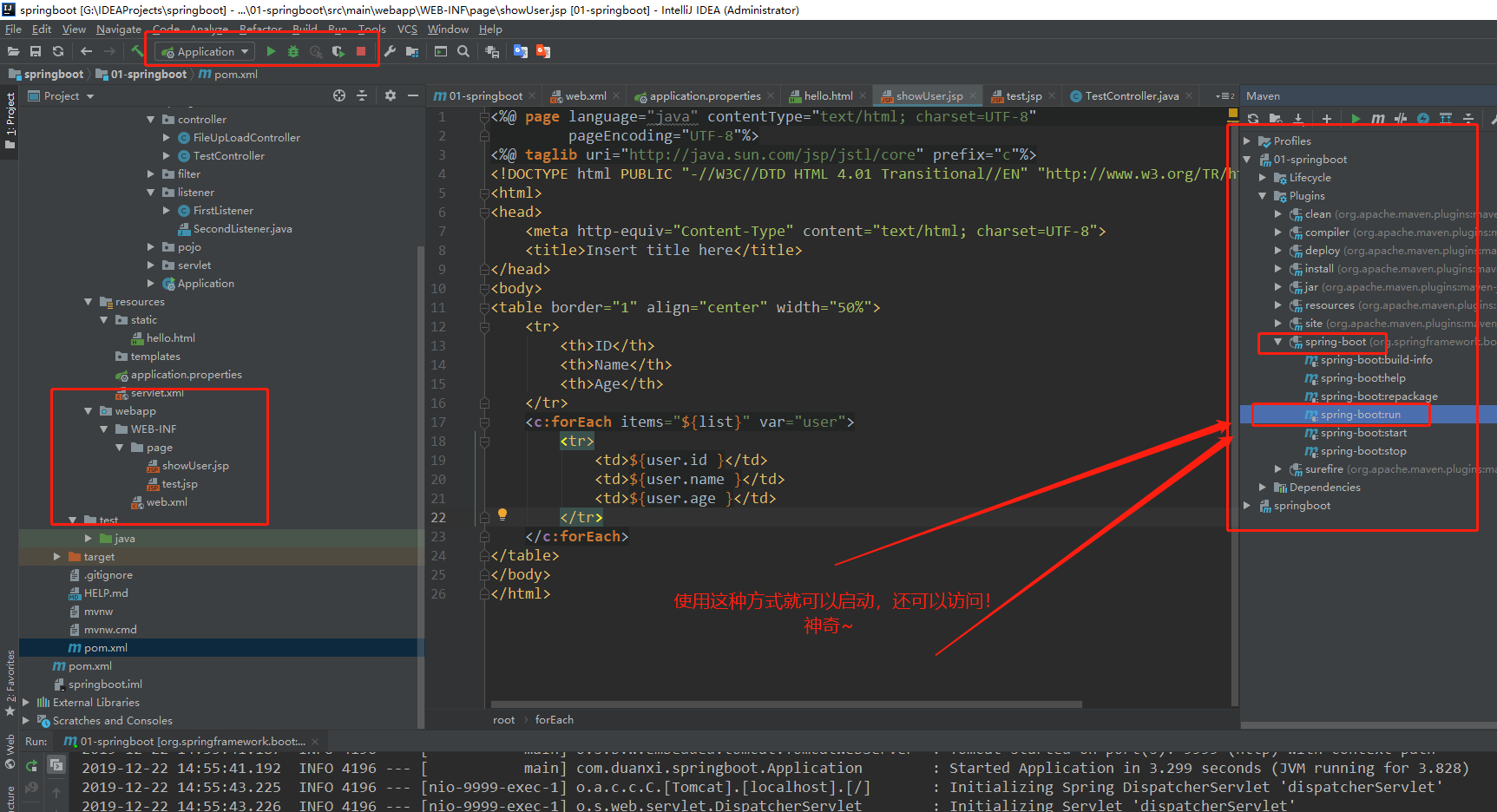Click the editor horizontal scrollbar
Viewport: 1497px width, 812px height.
click(786, 704)
